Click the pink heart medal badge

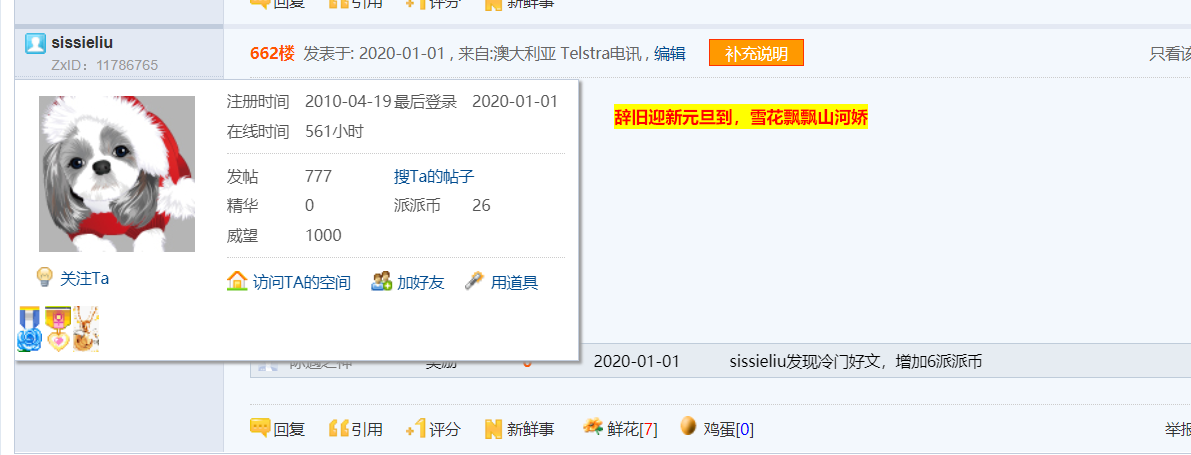(x=58, y=329)
